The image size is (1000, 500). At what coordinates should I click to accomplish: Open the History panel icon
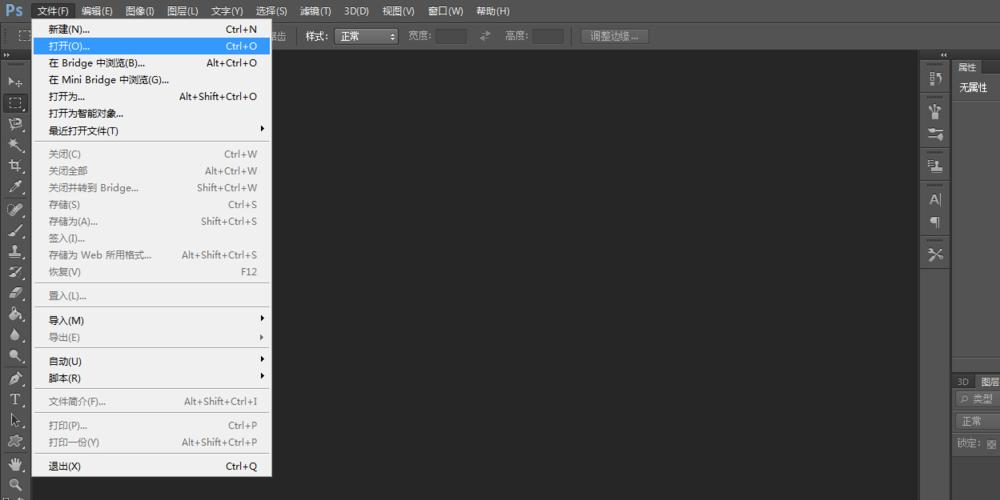point(936,79)
